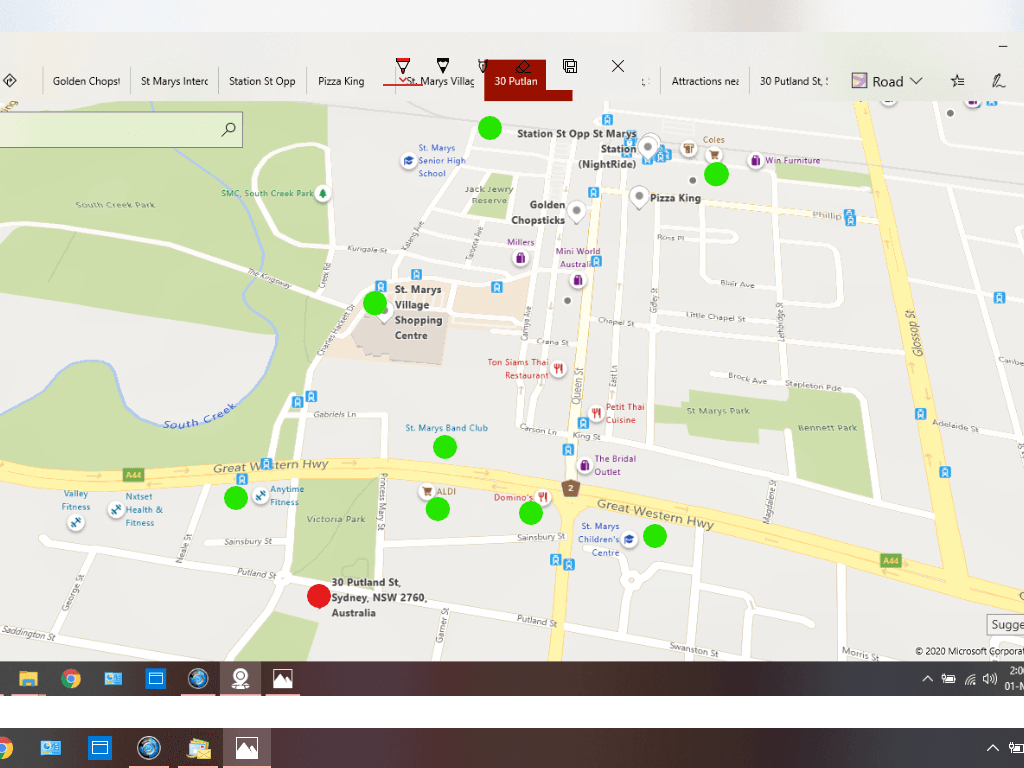The width and height of the screenshot is (1024, 768).
Task: Open Google Chrome from inner taskbar
Action: coord(71,679)
